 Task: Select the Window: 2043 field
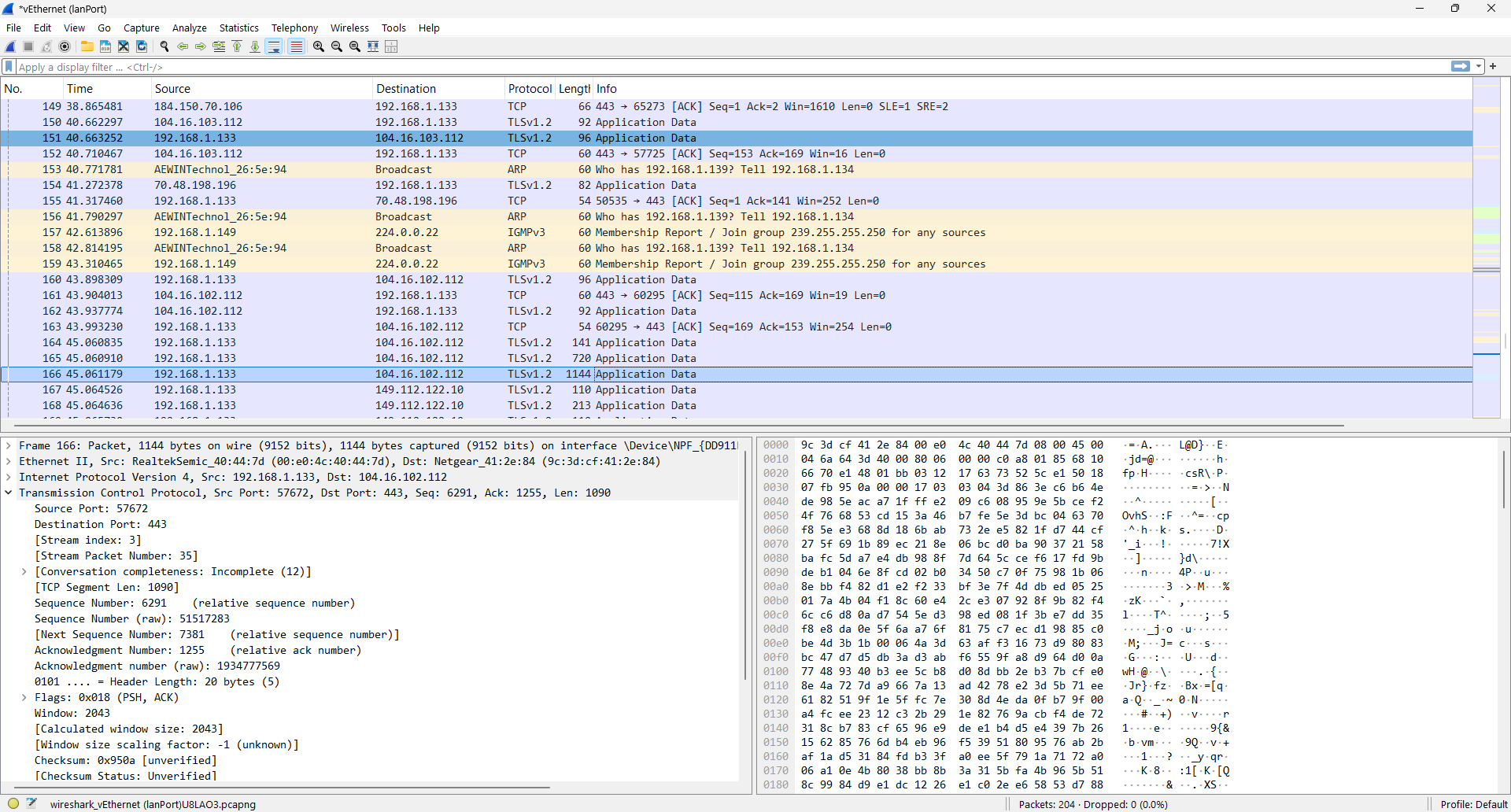pyautogui.click(x=72, y=713)
